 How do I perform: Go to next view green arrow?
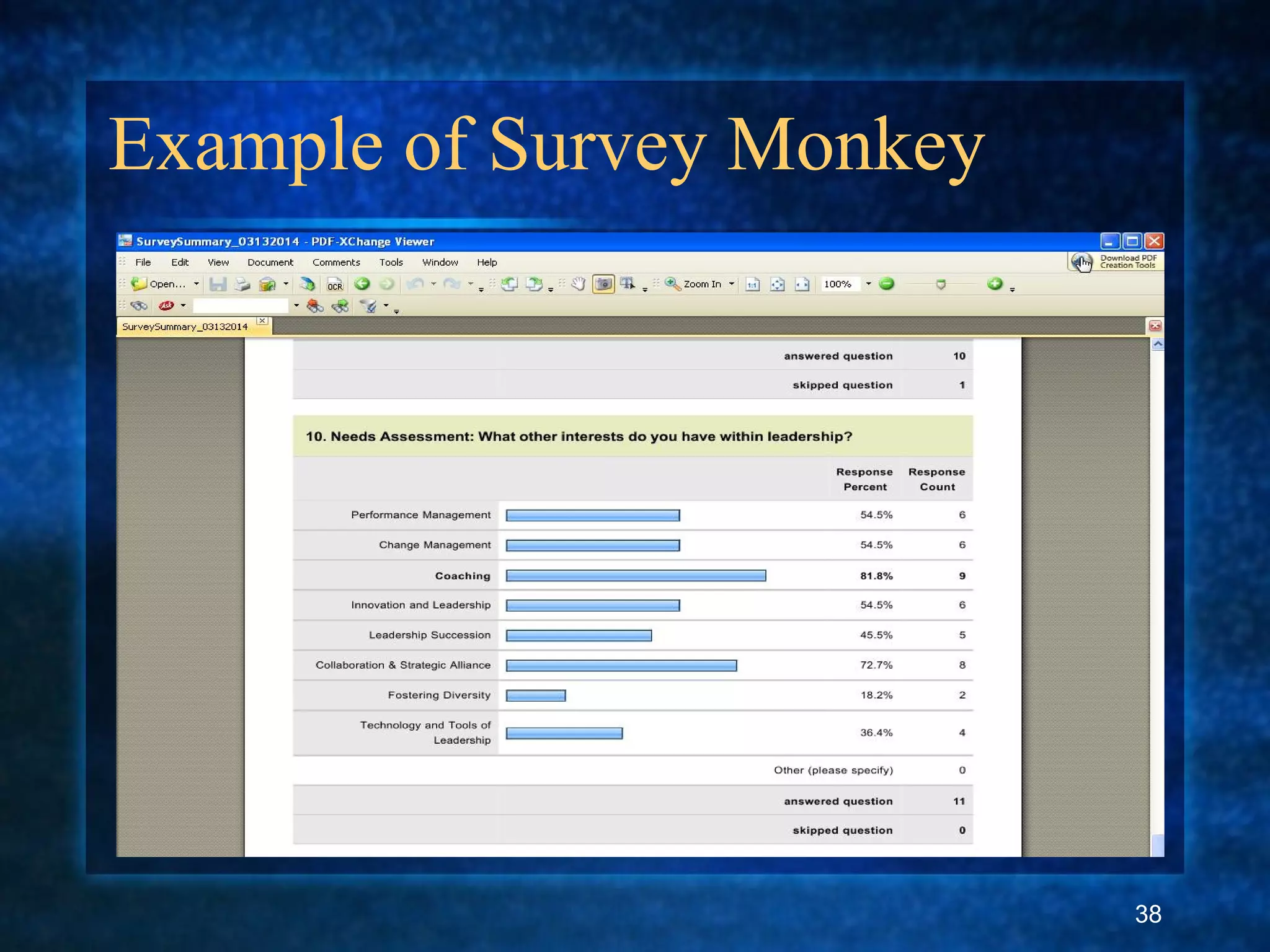coord(386,284)
